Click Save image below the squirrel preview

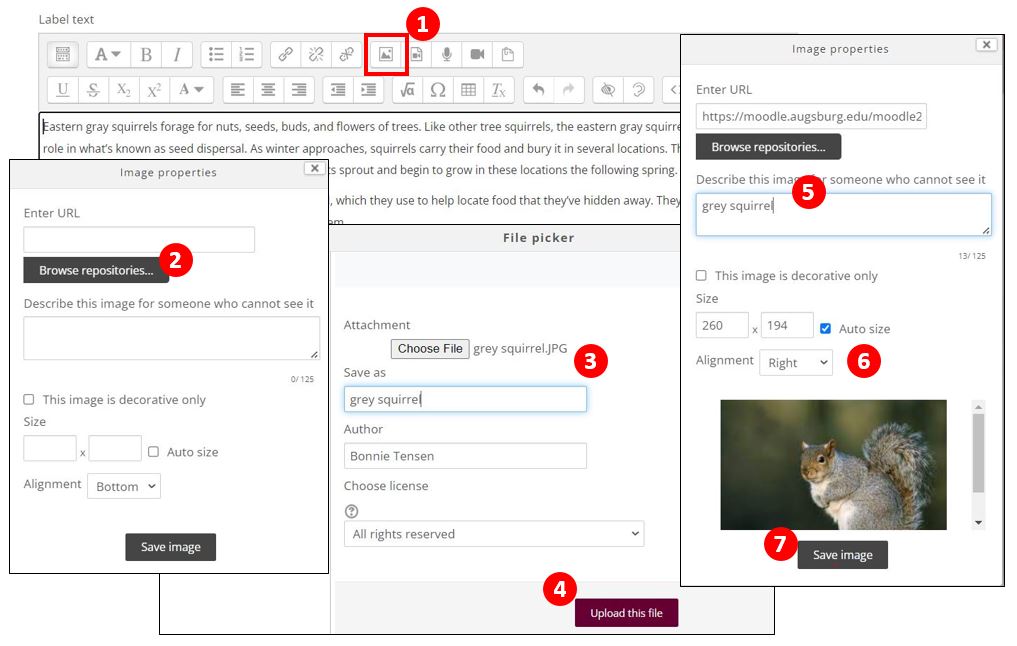click(x=843, y=555)
